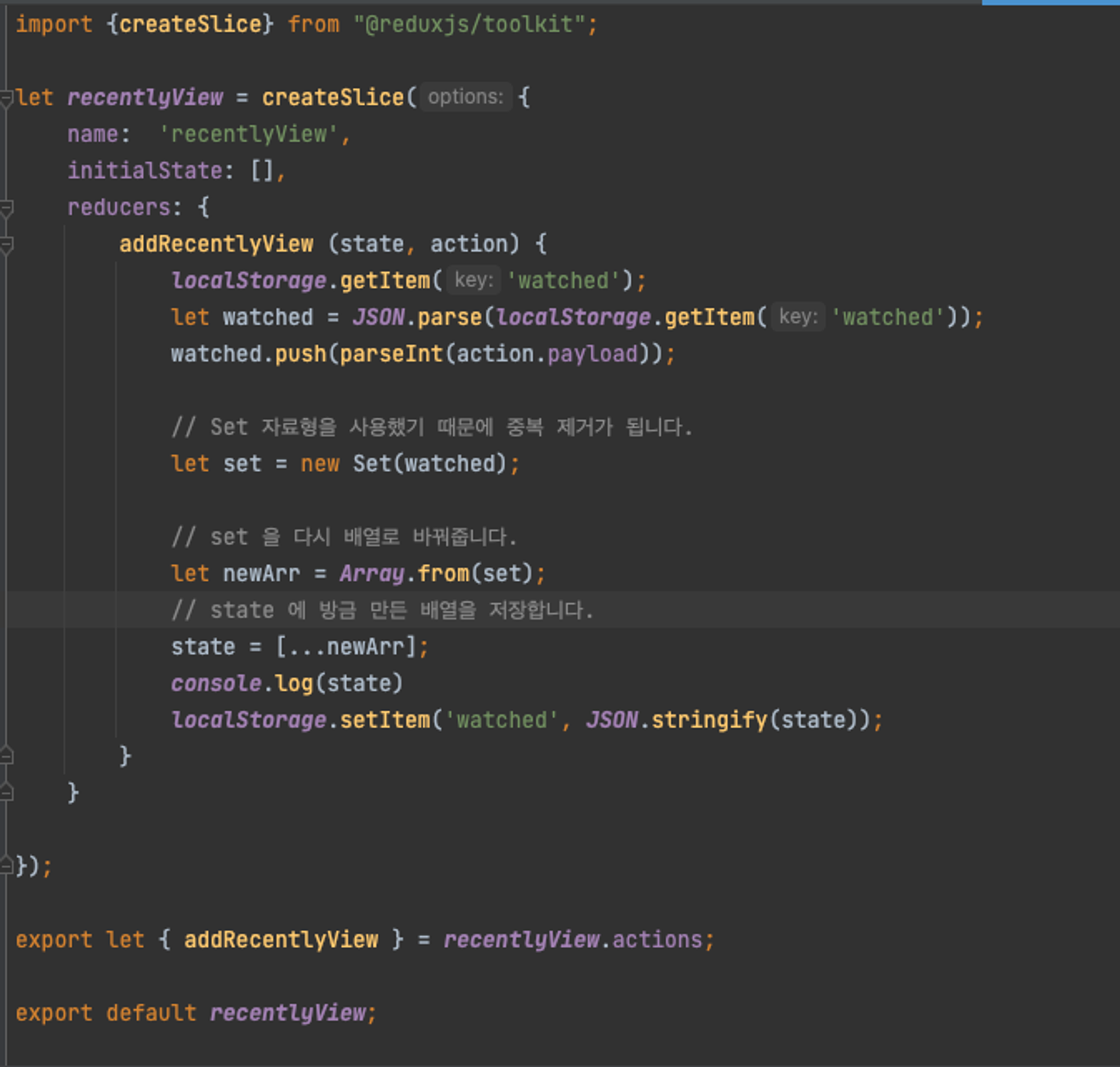Collapse the recentlyView createSlice block via gutter arrow
The width and height of the screenshot is (1120, 1067).
point(6,98)
